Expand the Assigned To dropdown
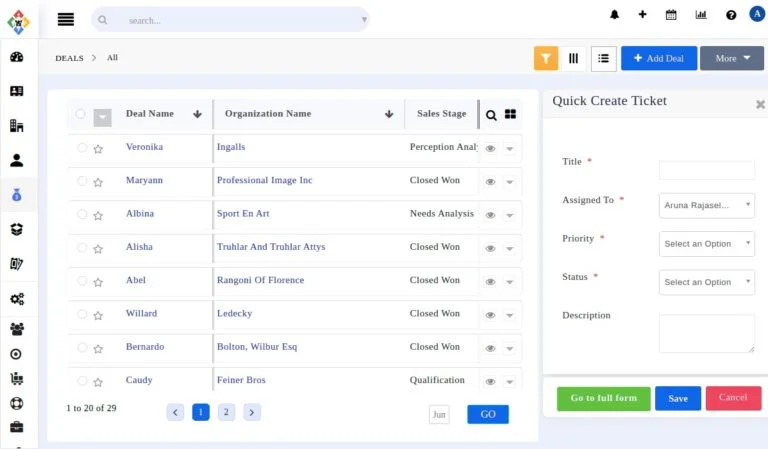Viewport: 768px width, 449px height. click(x=707, y=205)
